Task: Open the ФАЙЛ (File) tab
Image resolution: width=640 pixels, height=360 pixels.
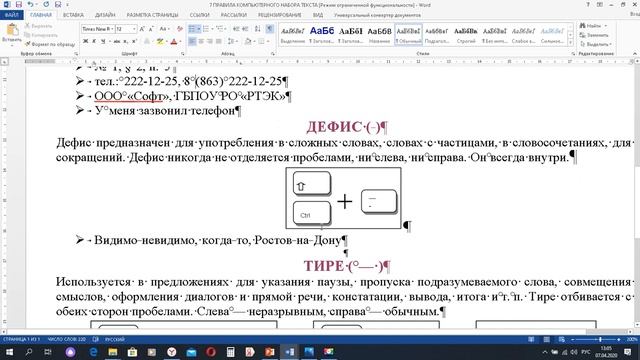Action: (x=11, y=15)
